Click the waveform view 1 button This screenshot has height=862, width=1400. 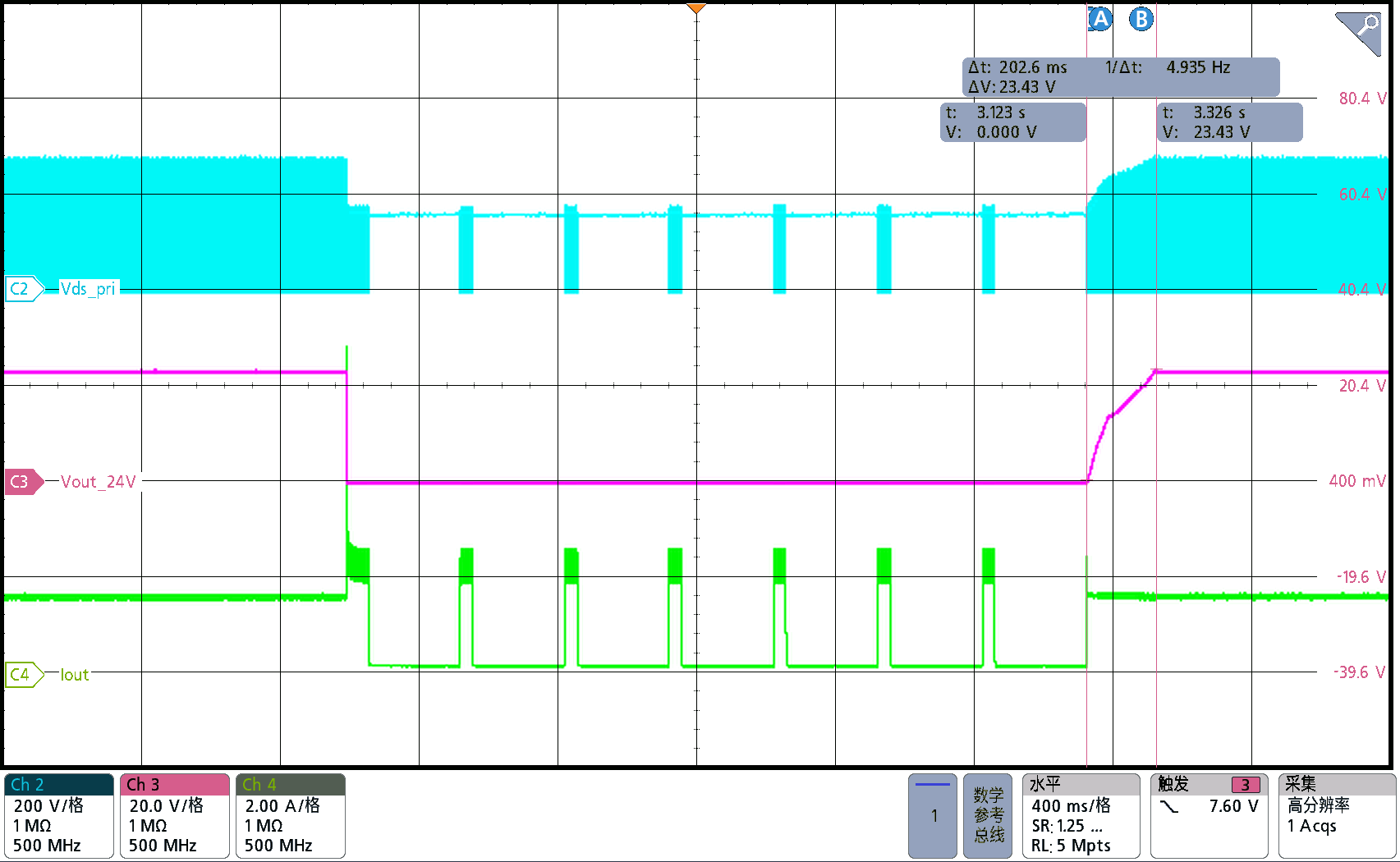933,816
